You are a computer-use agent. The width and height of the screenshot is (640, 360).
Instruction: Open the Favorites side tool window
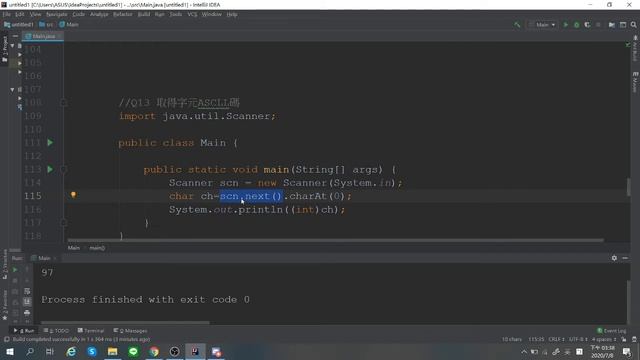coord(4,305)
